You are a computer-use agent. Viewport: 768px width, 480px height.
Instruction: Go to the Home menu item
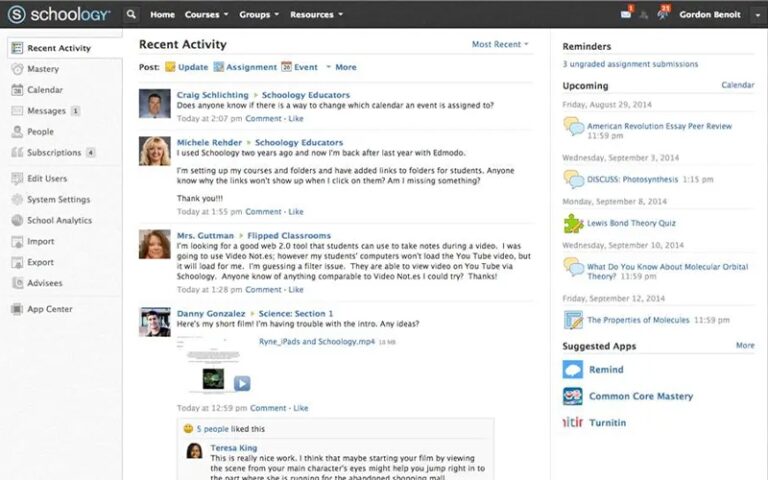(162, 15)
